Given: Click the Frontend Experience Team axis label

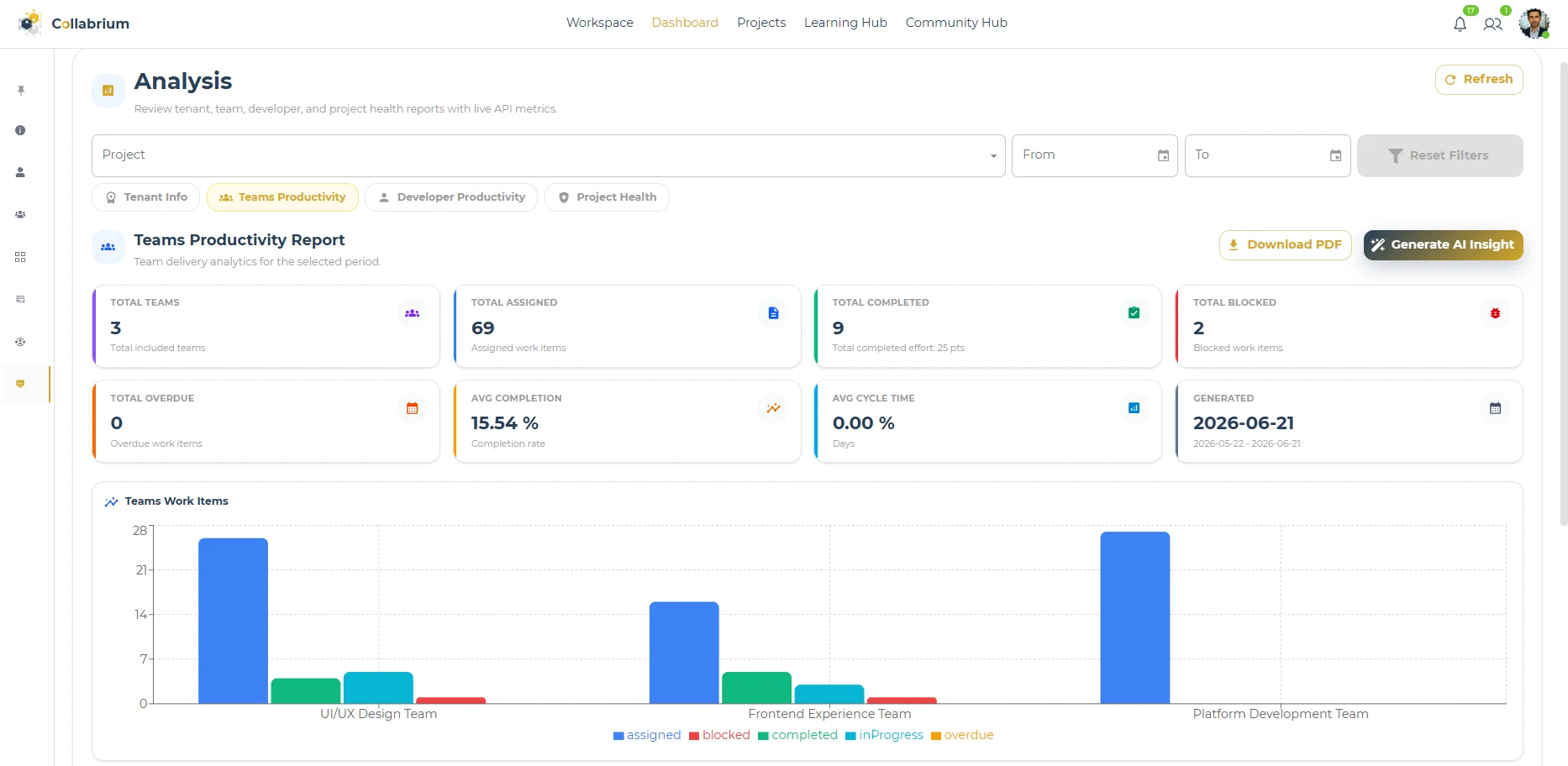Looking at the screenshot, I should (829, 714).
